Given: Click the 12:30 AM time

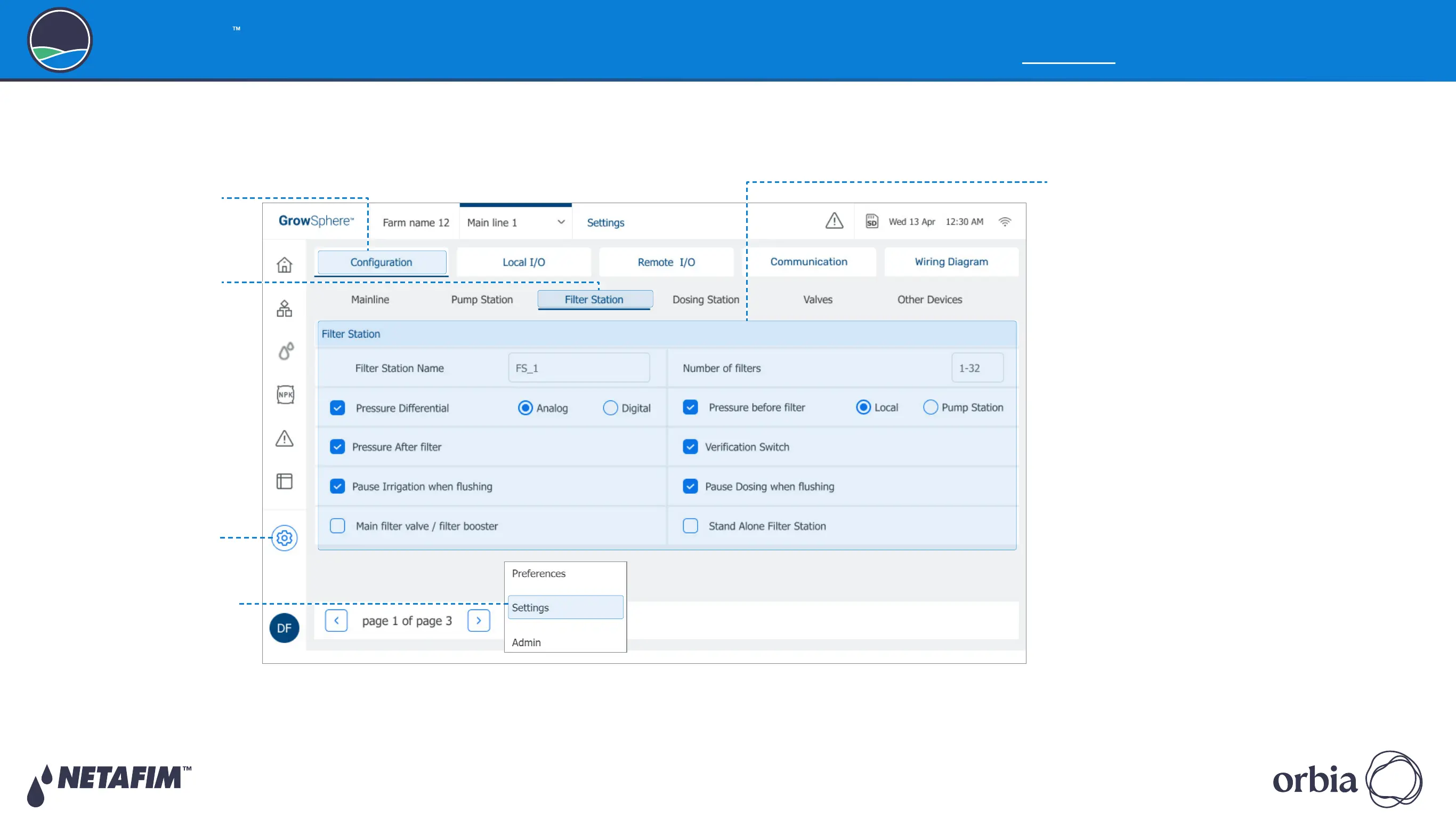Looking at the screenshot, I should click(x=964, y=222).
